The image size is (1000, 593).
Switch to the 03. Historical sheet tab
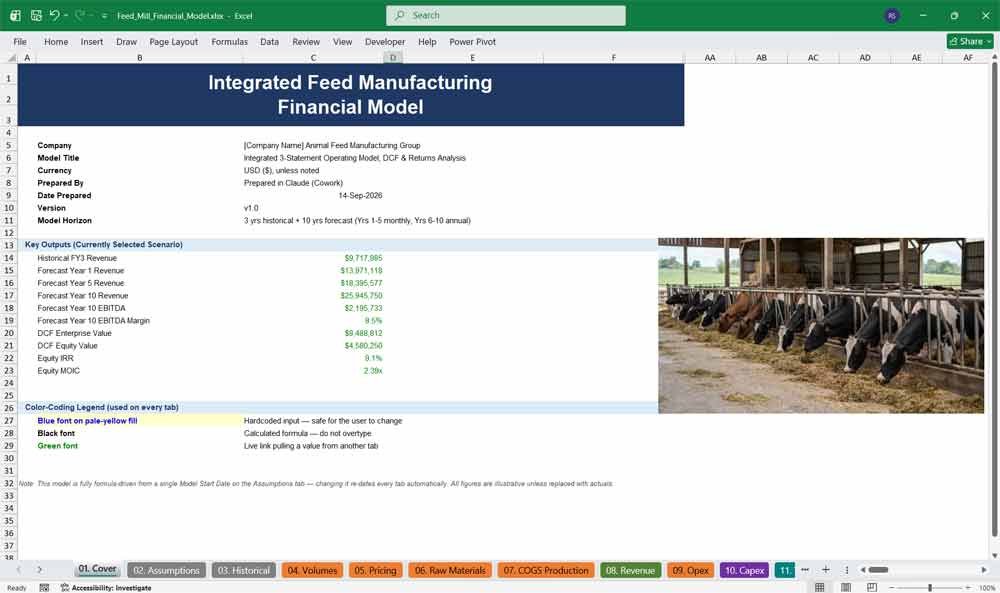point(243,570)
